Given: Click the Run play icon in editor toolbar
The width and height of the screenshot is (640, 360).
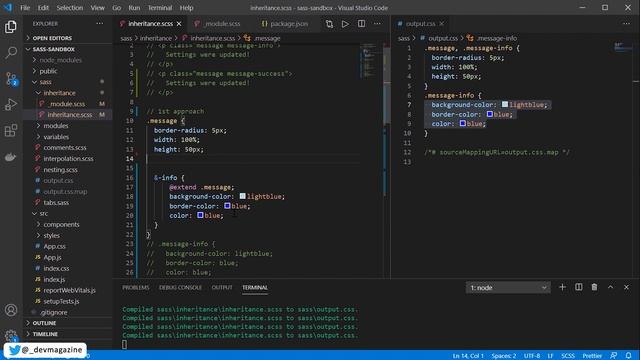Looking at the screenshot, I should (x=345, y=24).
